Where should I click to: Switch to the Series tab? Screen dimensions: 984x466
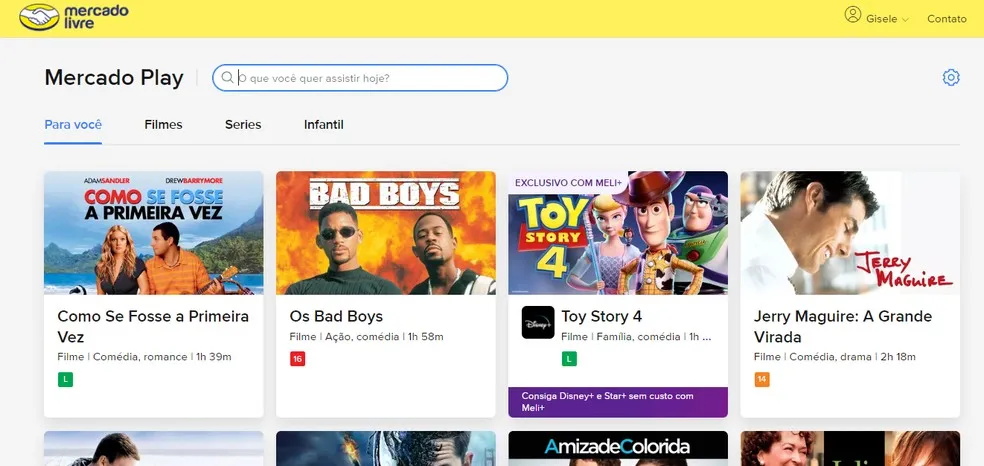243,124
